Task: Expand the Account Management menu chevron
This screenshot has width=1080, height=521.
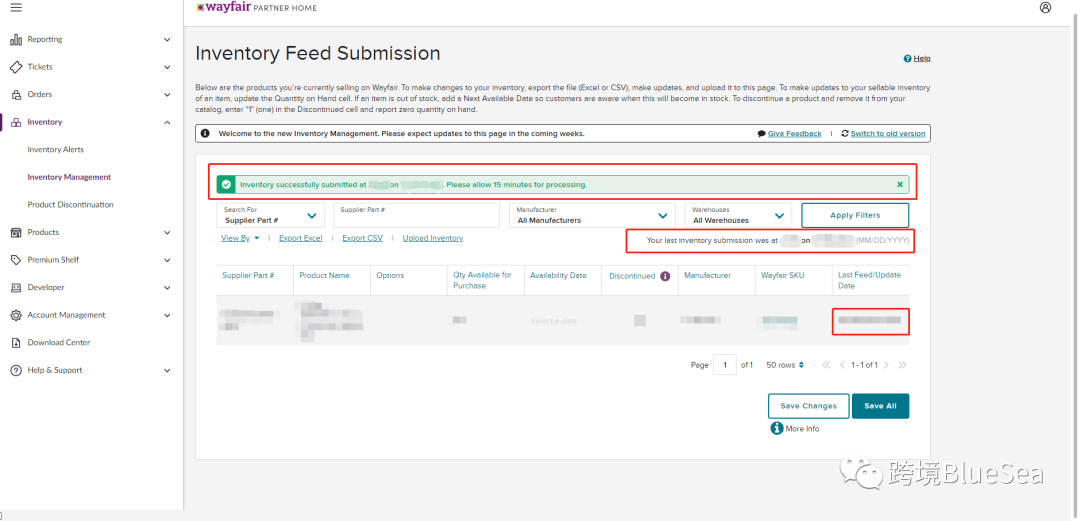Action: pyautogui.click(x=167, y=315)
